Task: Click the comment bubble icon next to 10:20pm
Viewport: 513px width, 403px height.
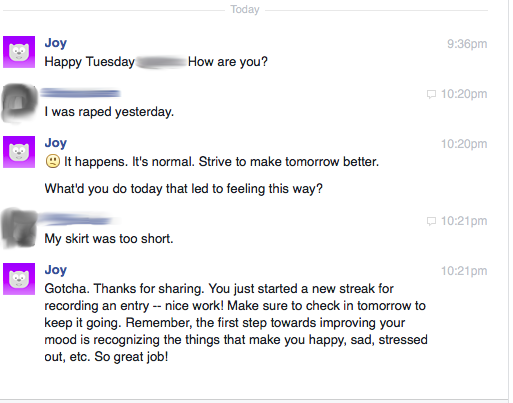Action: click(x=431, y=94)
